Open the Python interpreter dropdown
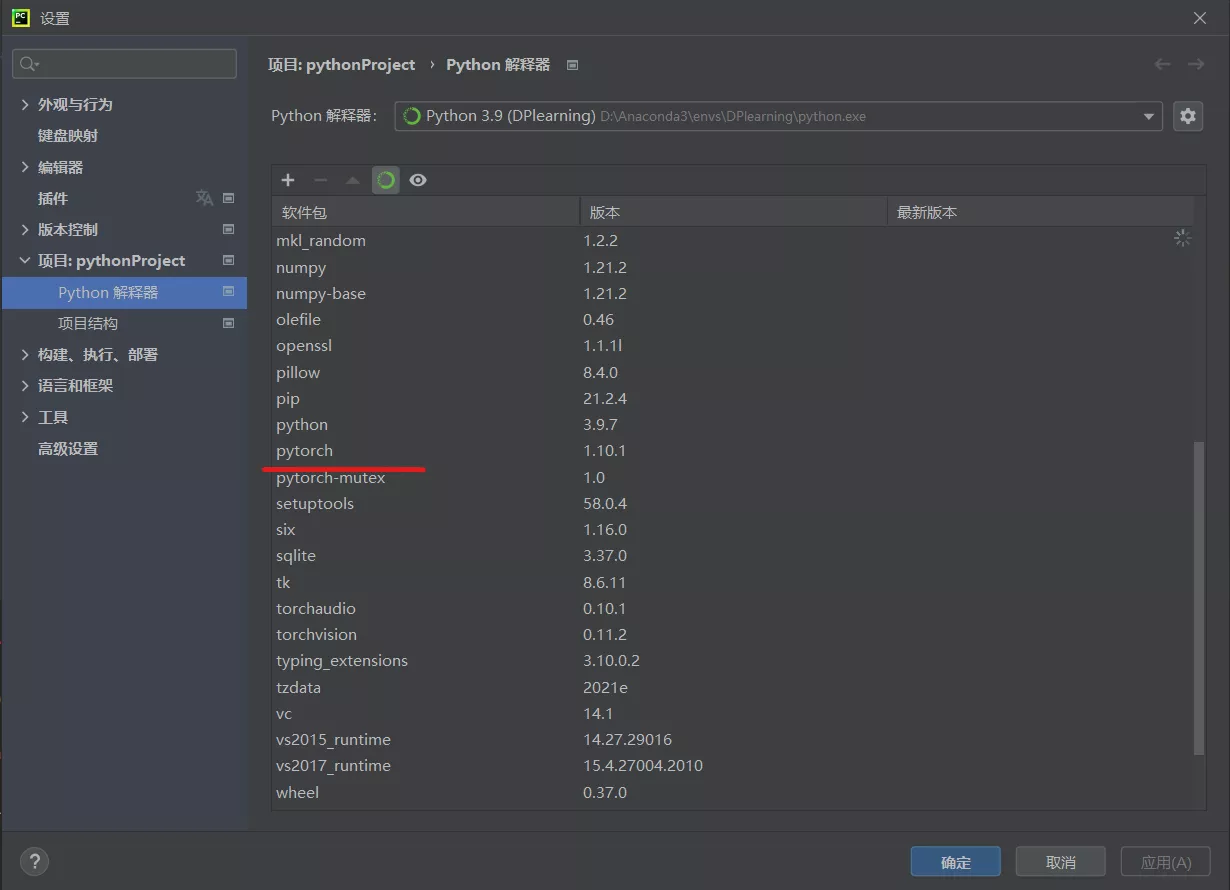This screenshot has width=1230, height=890. click(x=1148, y=116)
